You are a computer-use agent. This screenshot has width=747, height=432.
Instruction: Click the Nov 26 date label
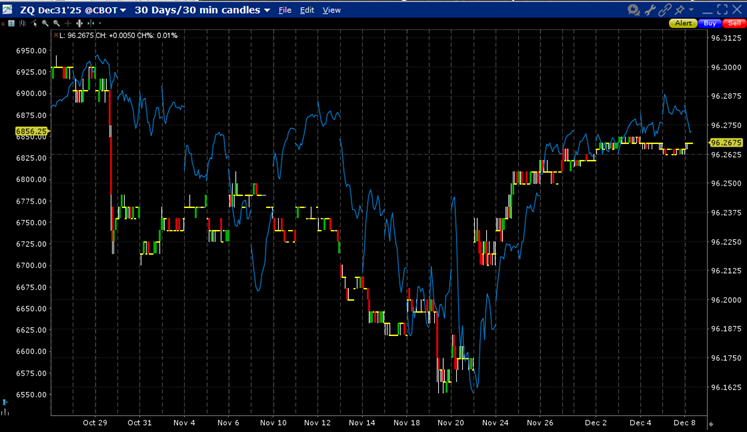tap(540, 422)
